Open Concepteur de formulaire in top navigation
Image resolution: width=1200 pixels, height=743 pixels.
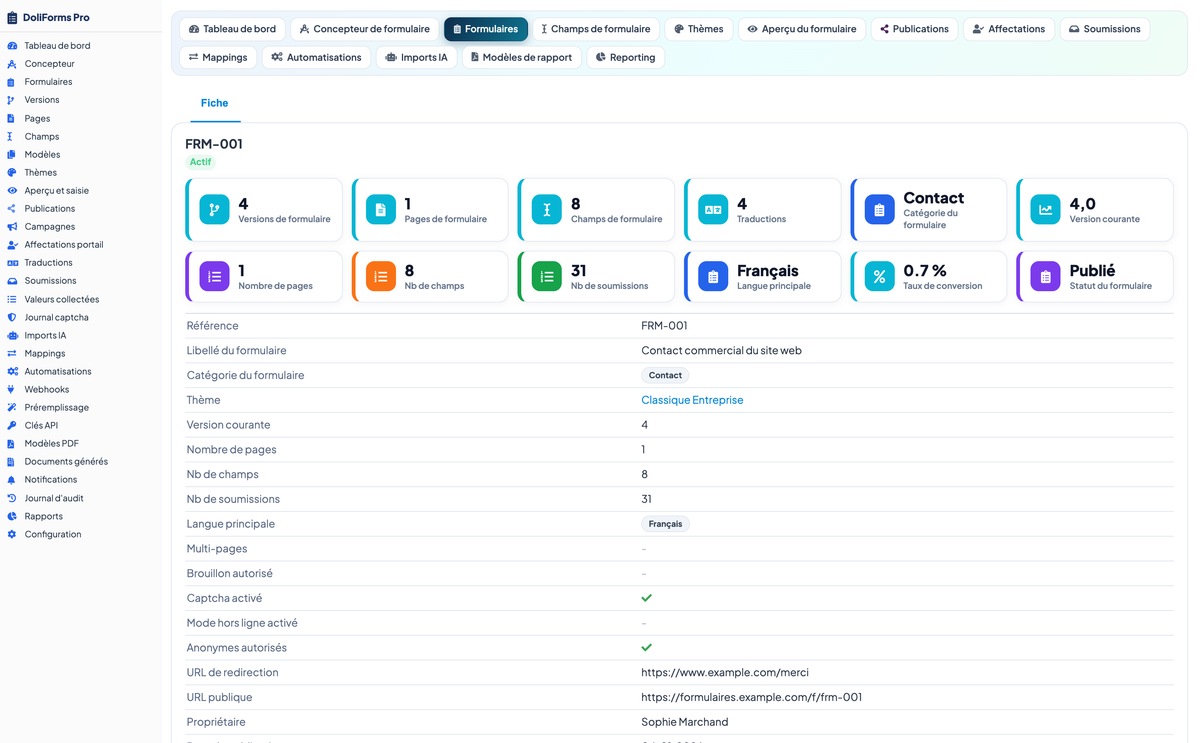(365, 29)
